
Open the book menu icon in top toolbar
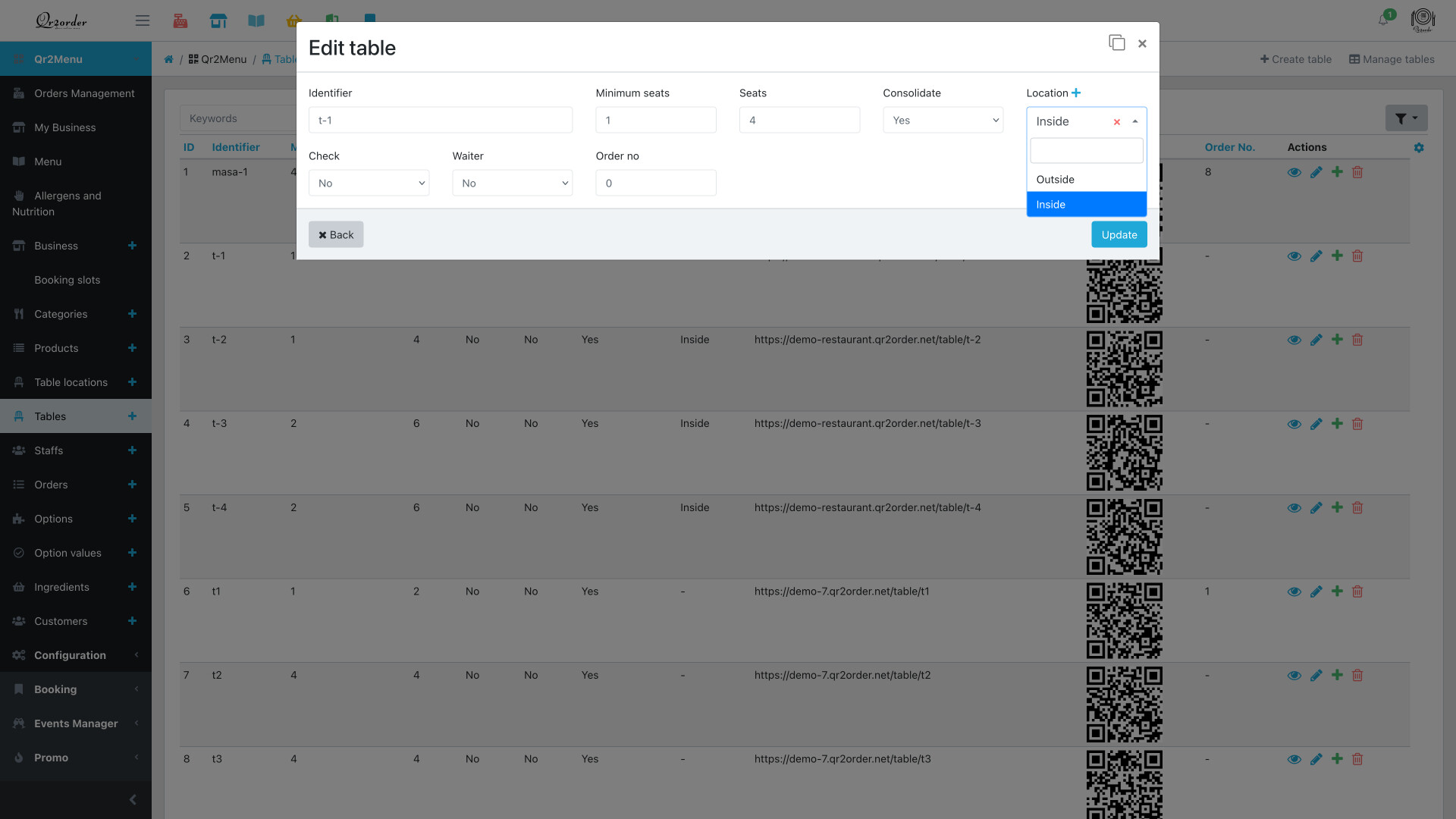pyautogui.click(x=256, y=20)
